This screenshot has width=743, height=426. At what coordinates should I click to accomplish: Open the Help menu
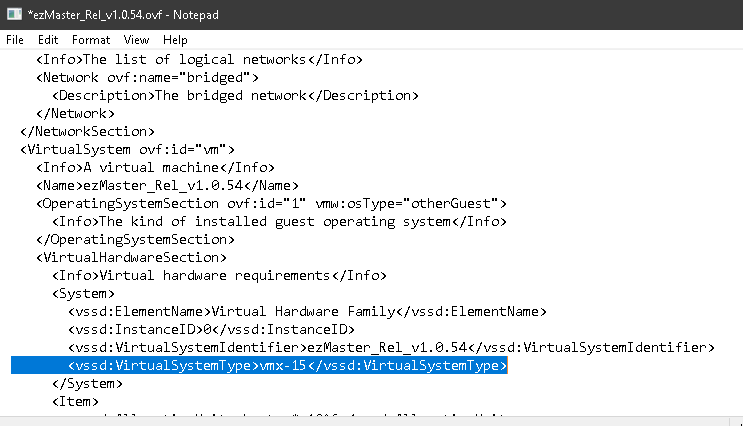coord(175,40)
